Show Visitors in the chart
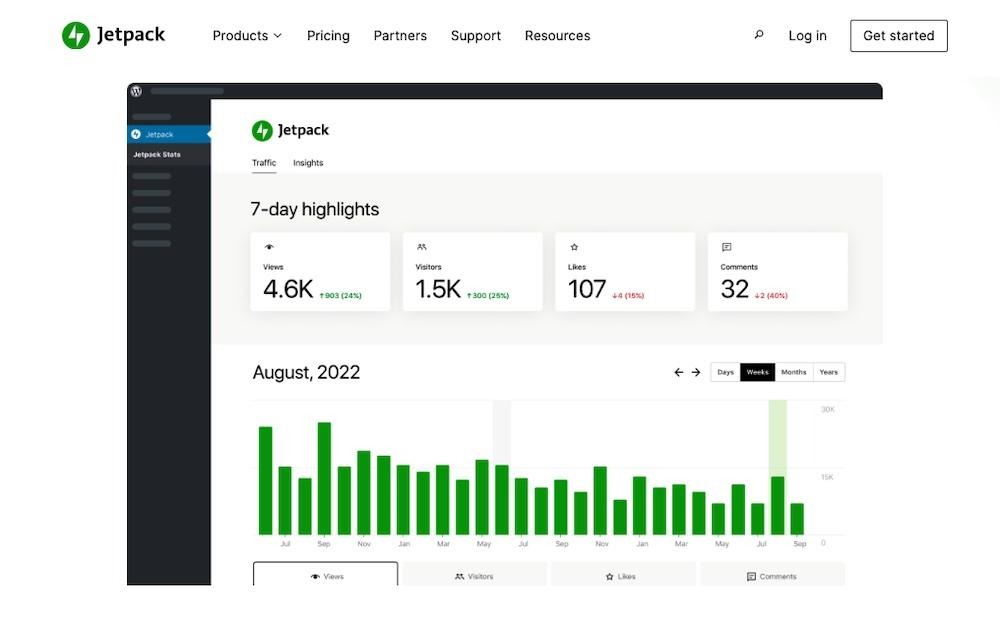 click(x=474, y=574)
